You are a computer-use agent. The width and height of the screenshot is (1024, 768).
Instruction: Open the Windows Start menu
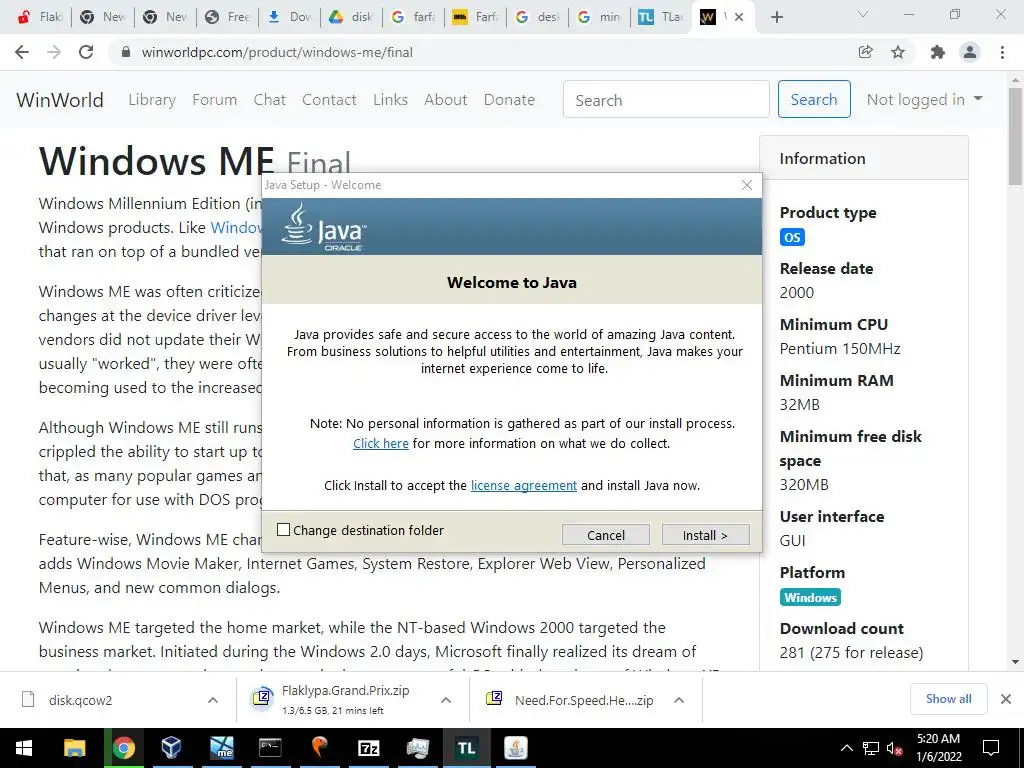point(24,748)
